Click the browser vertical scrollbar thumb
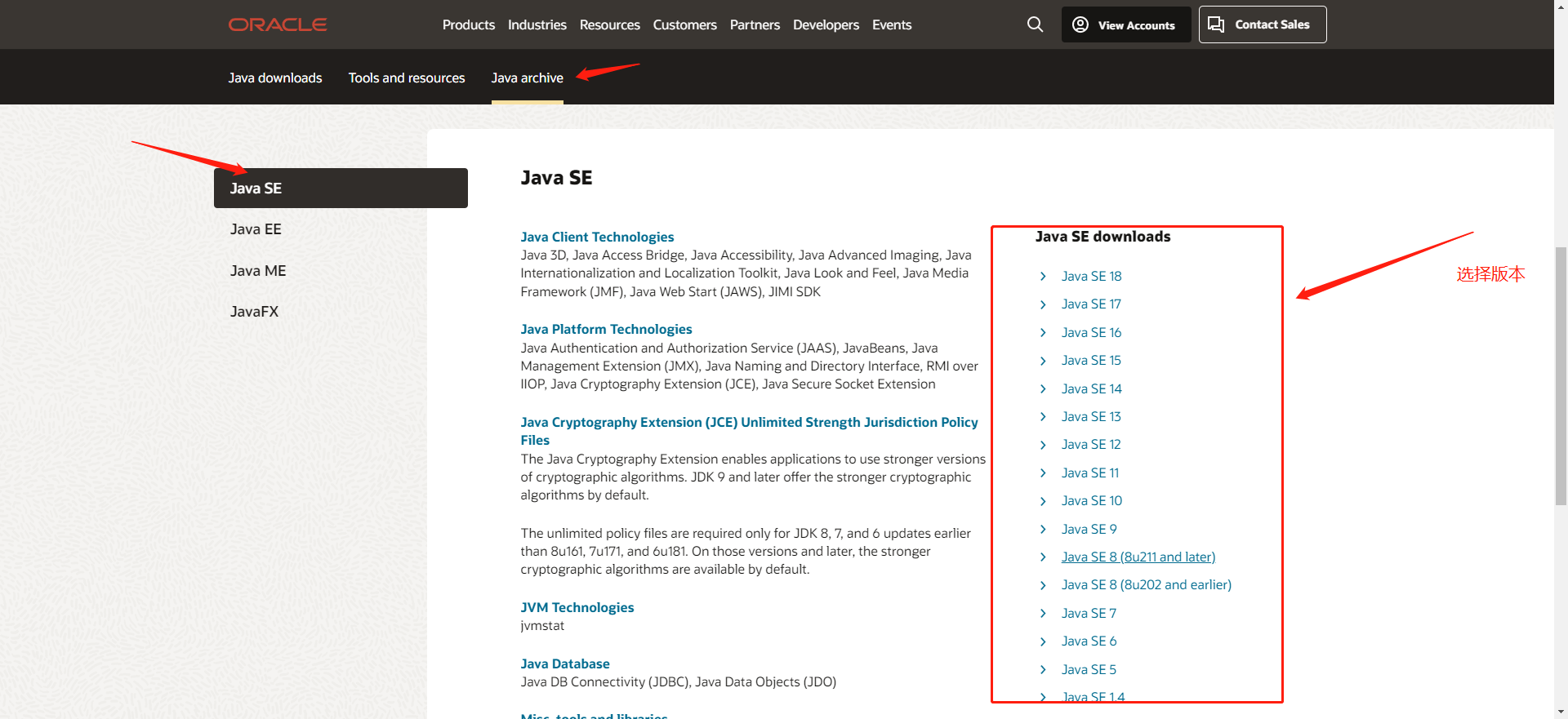The width and height of the screenshot is (1568, 719). [1561, 375]
